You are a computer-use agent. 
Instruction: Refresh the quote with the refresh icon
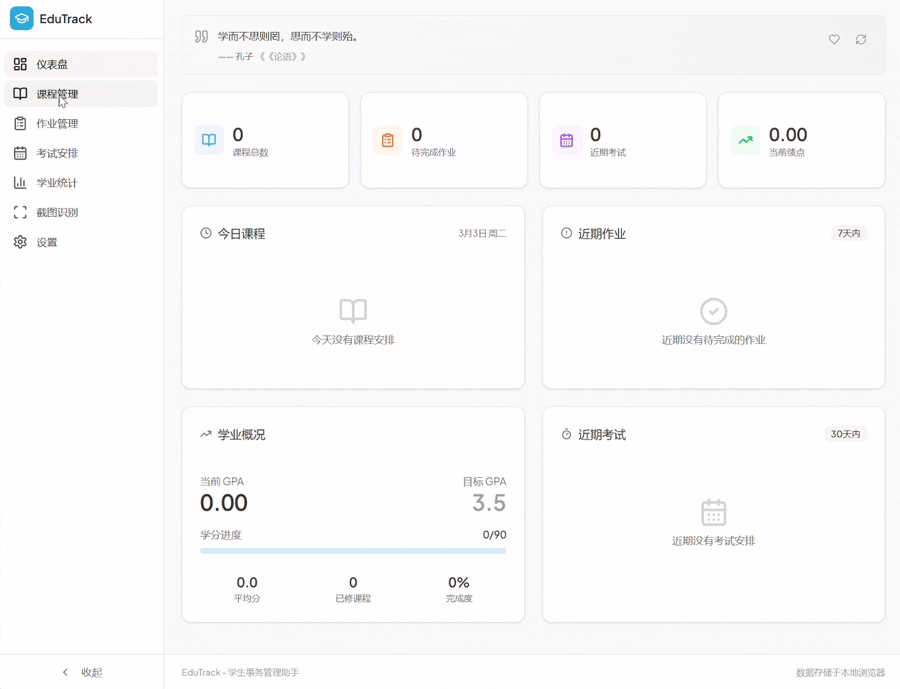point(861,40)
